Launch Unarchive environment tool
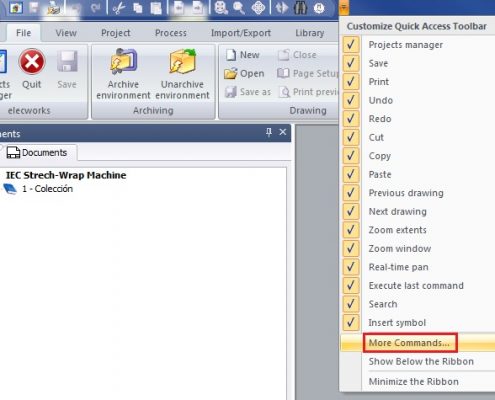The image size is (495, 400). [182, 74]
